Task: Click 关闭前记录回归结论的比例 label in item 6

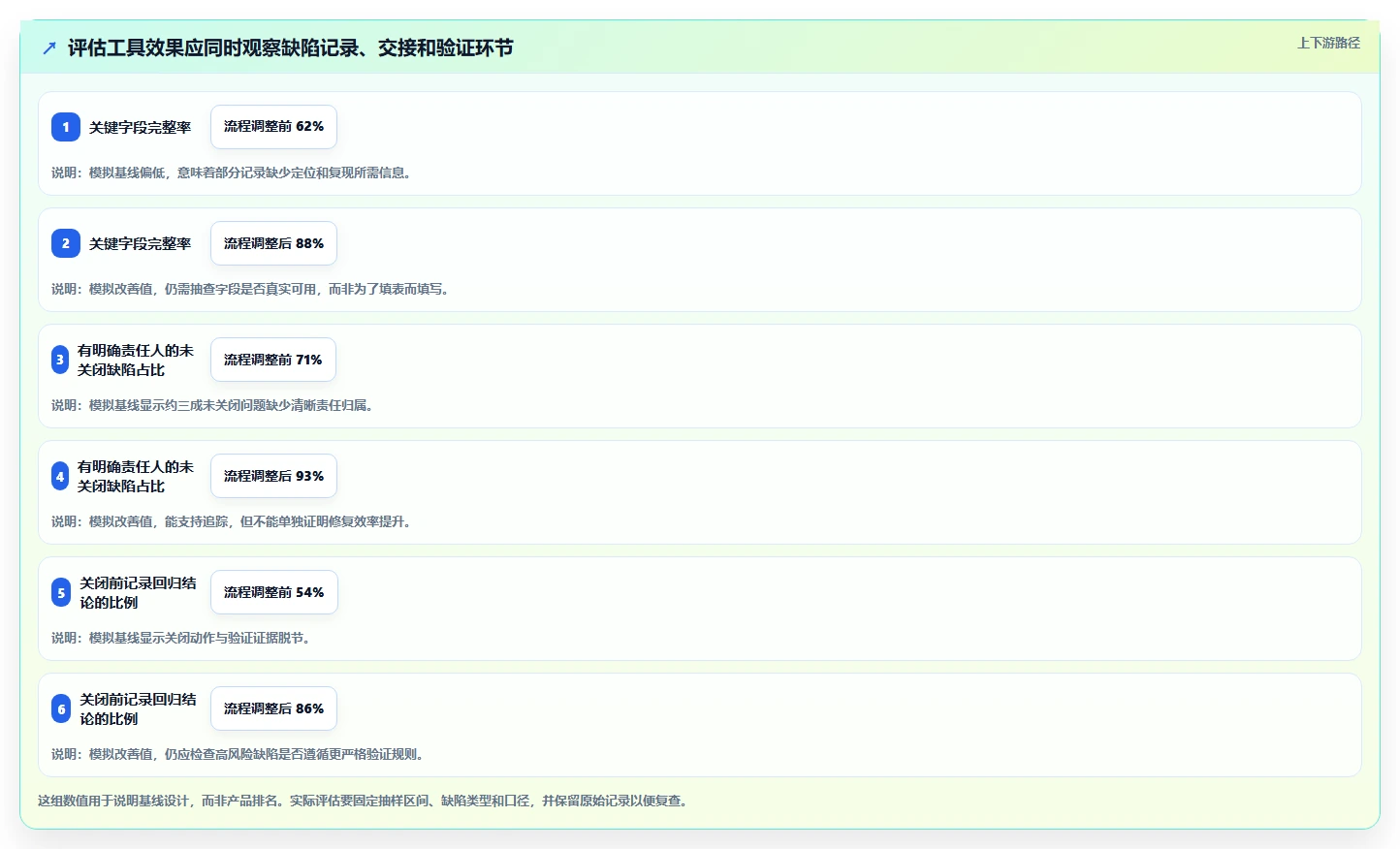Action: (138, 708)
